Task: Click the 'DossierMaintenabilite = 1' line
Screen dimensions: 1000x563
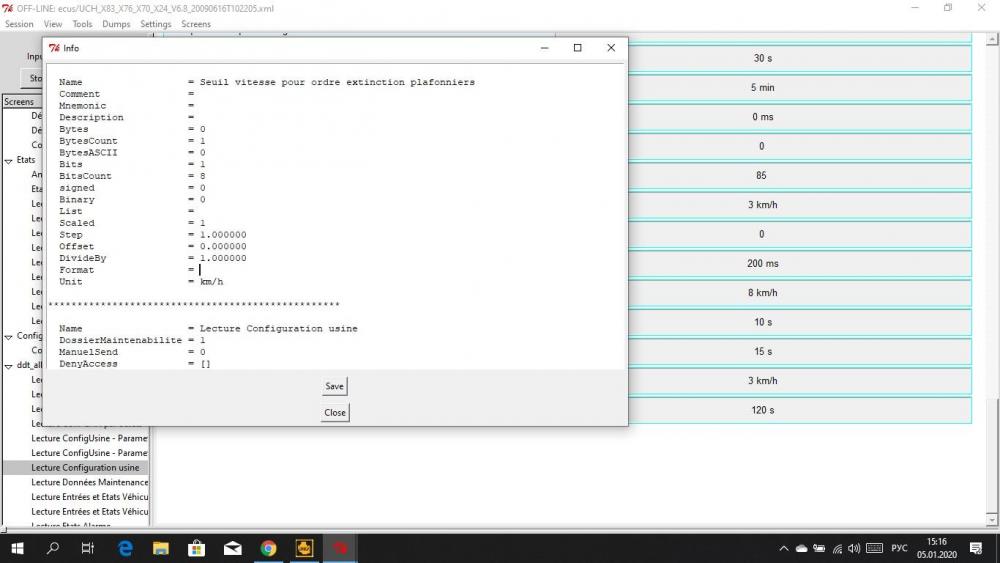Action: pyautogui.click(x=132, y=340)
